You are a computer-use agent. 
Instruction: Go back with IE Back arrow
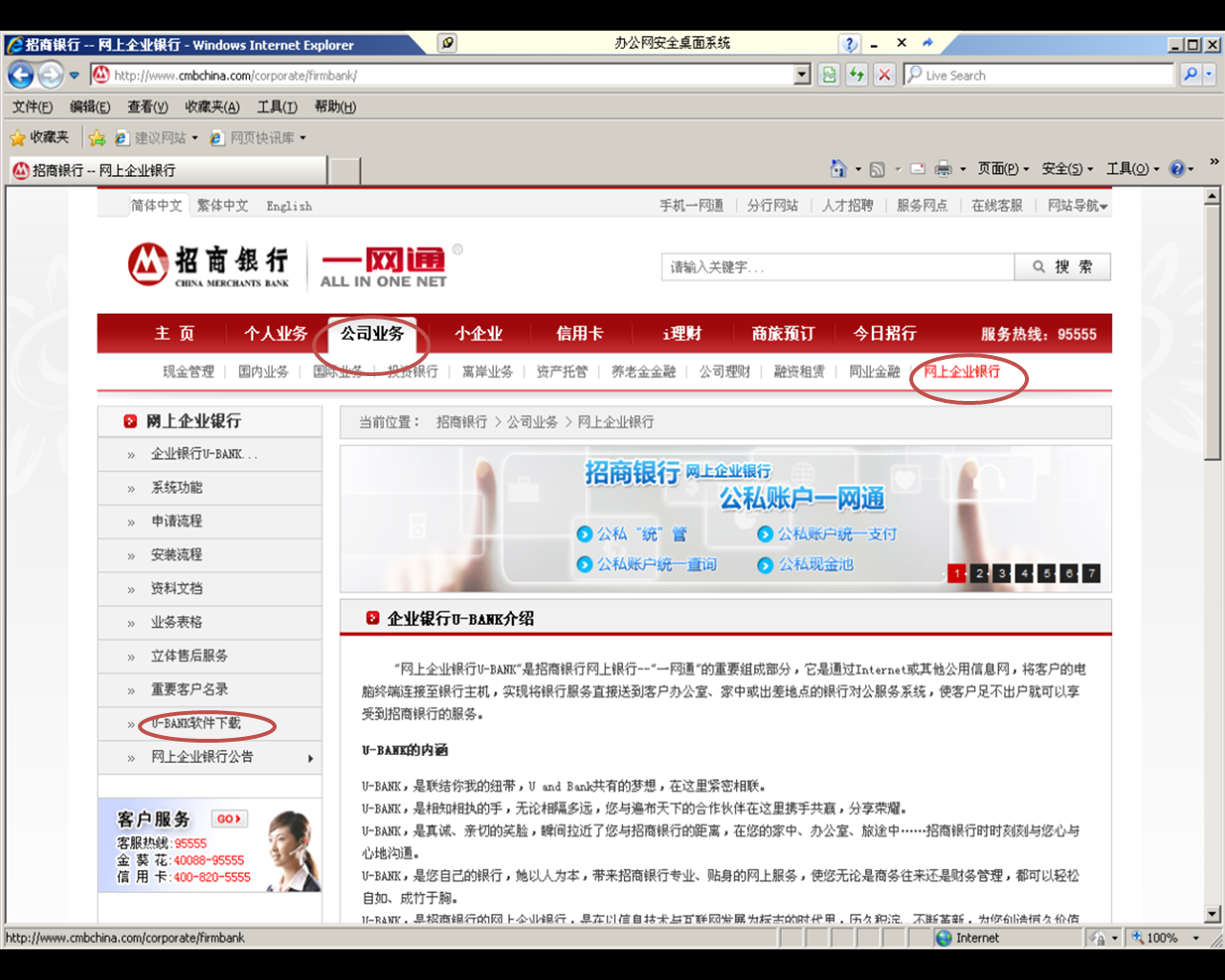click(21, 75)
